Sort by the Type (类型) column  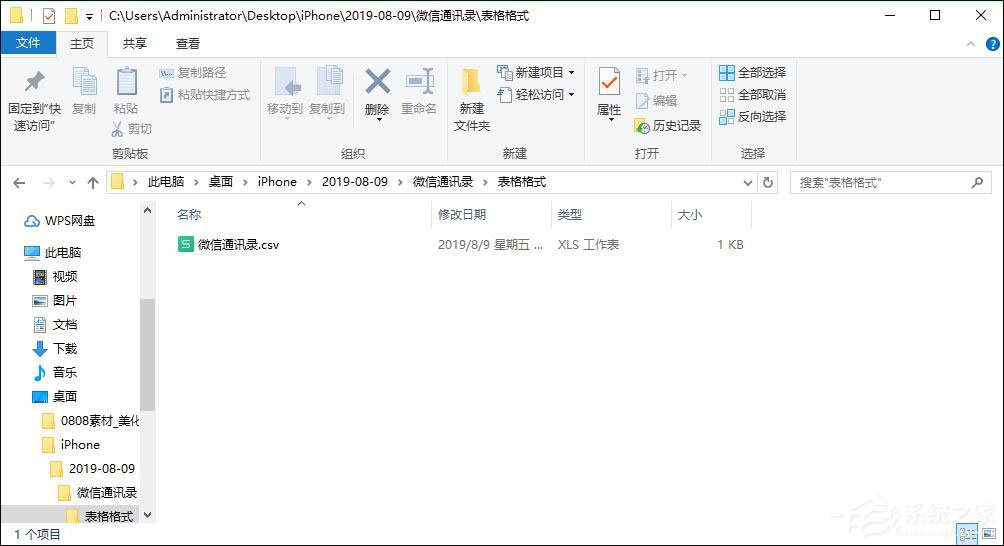(569, 215)
